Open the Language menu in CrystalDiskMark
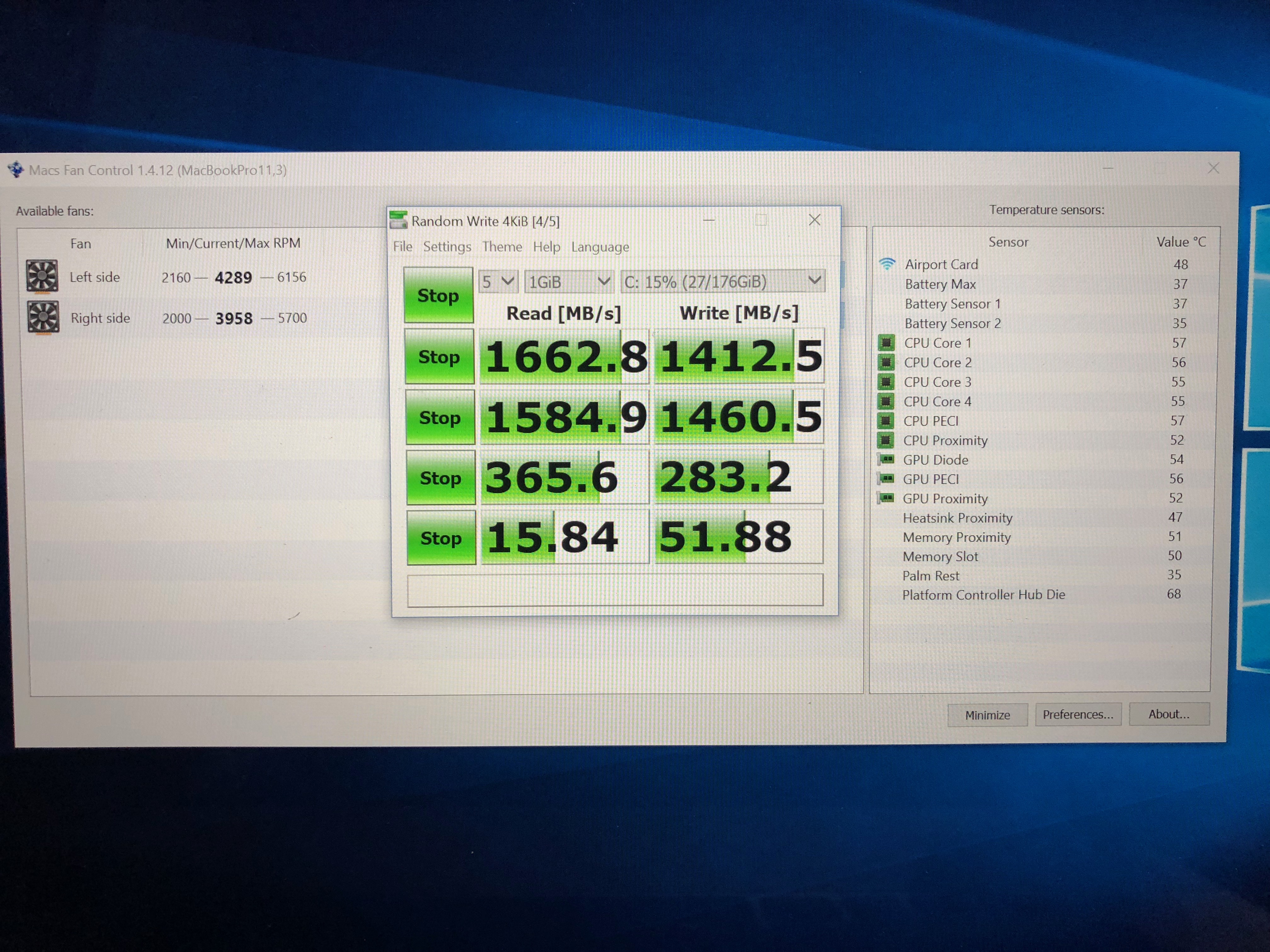 click(600, 247)
